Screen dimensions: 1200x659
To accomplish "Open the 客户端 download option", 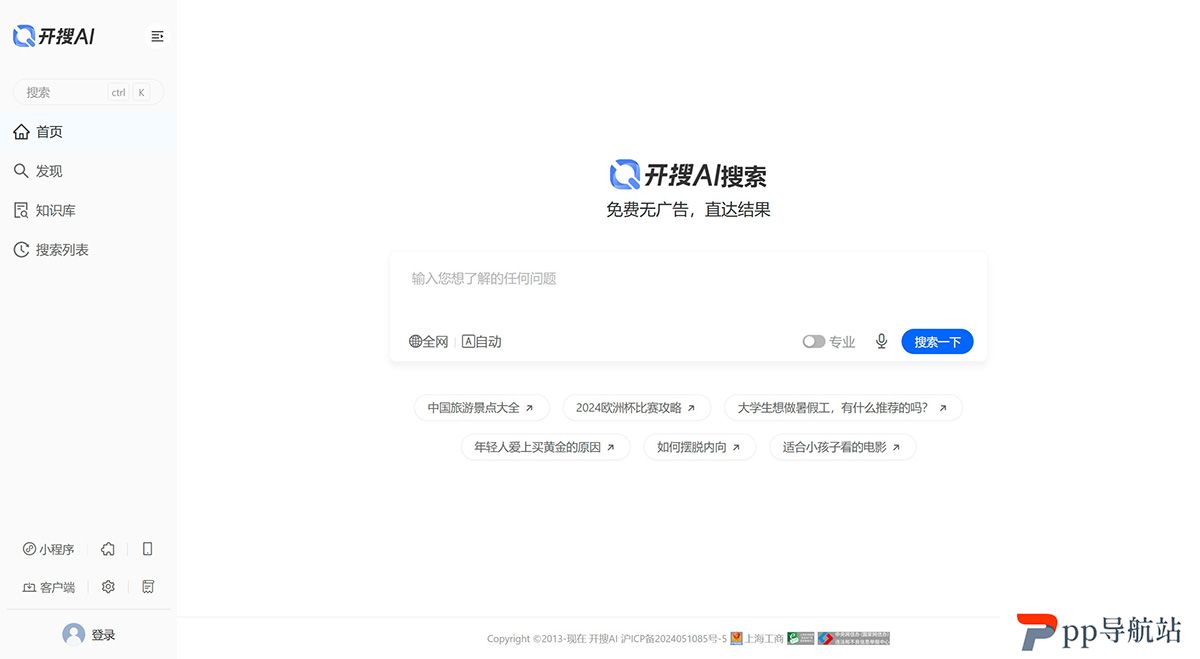I will click(48, 587).
